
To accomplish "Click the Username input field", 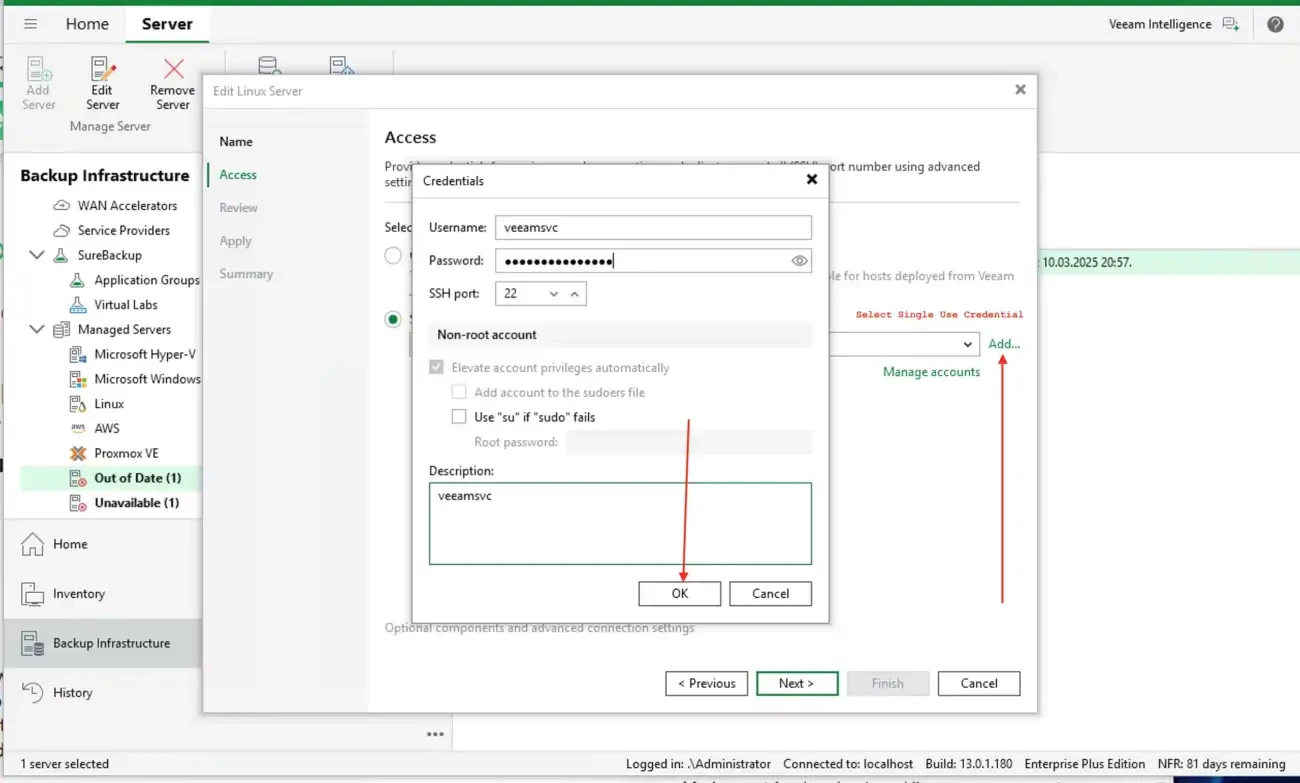I will (653, 227).
